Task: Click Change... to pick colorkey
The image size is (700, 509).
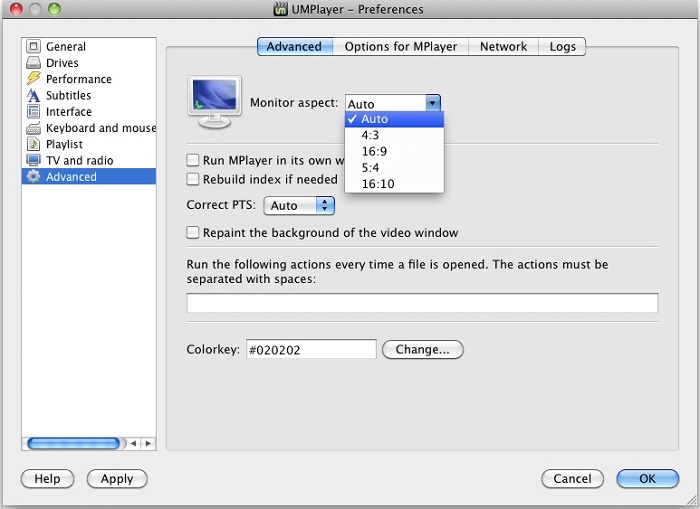Action: pos(423,349)
